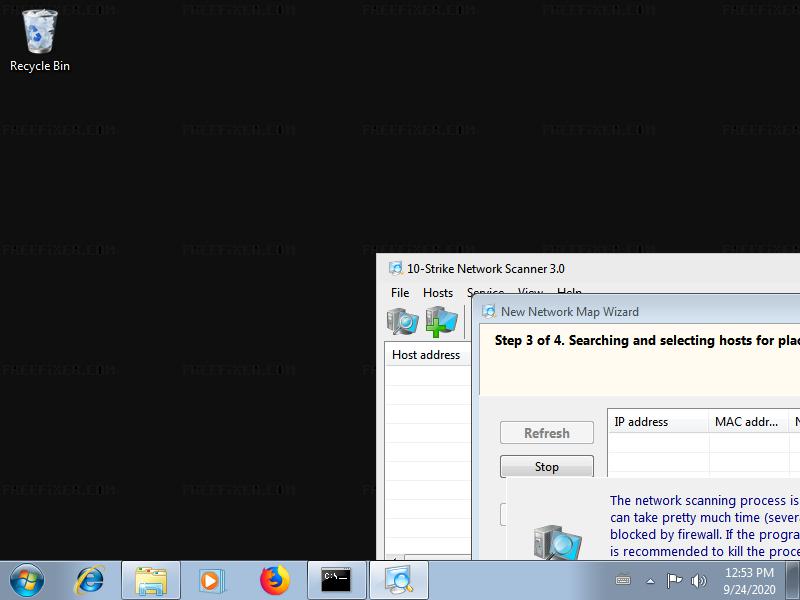
Task: Click the taskbar clock showing 12:53 PM
Action: coord(749,580)
